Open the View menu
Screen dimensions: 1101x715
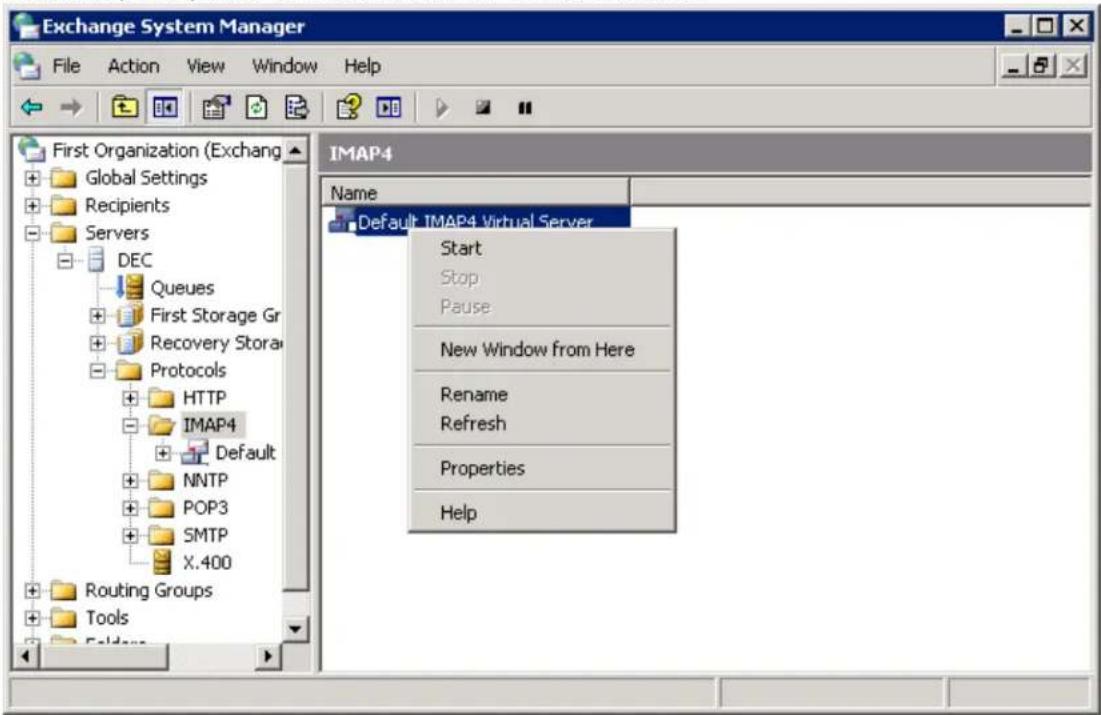tap(205, 66)
